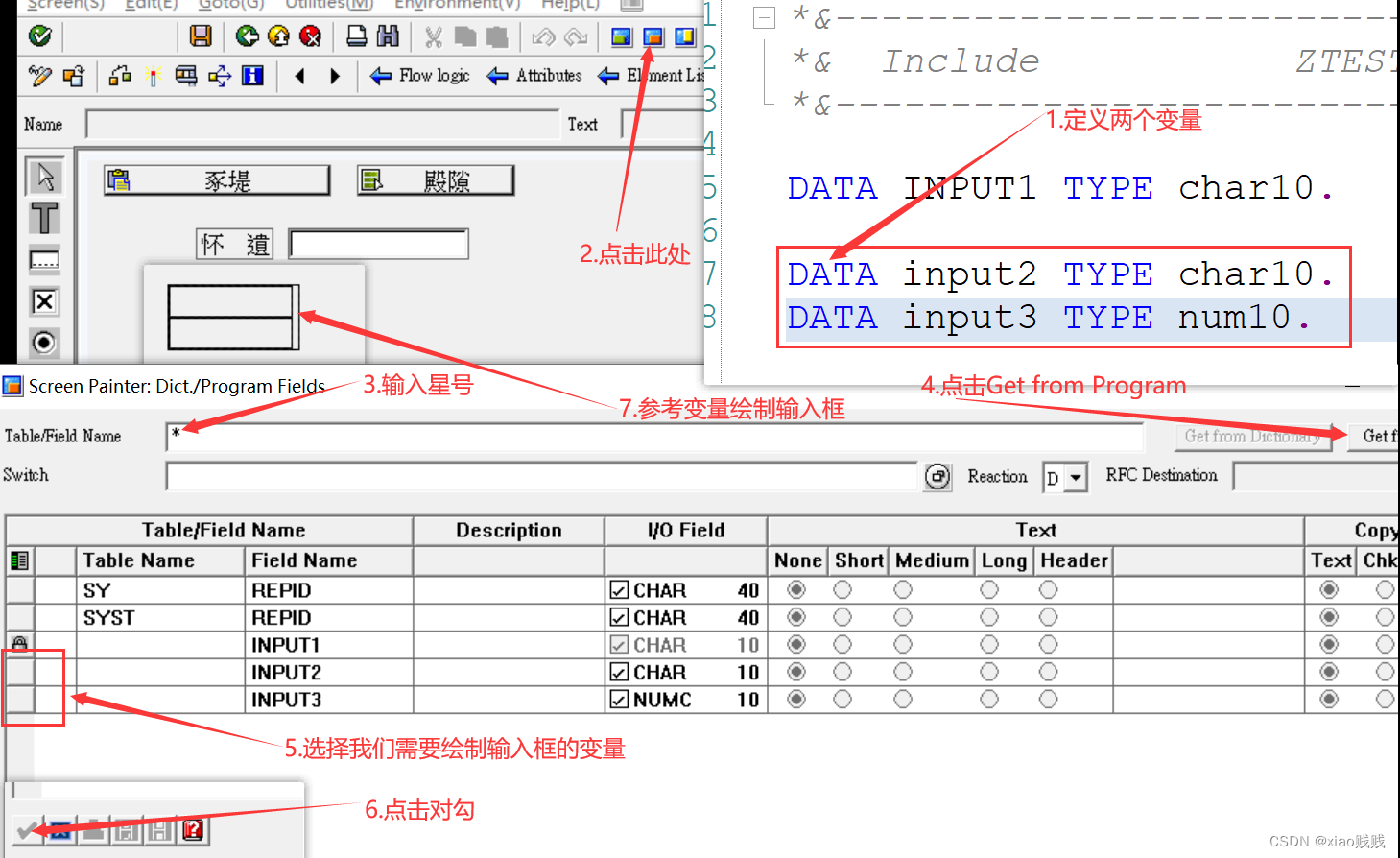Select the Text field T tool
The width and height of the screenshot is (1400, 858).
(44, 219)
